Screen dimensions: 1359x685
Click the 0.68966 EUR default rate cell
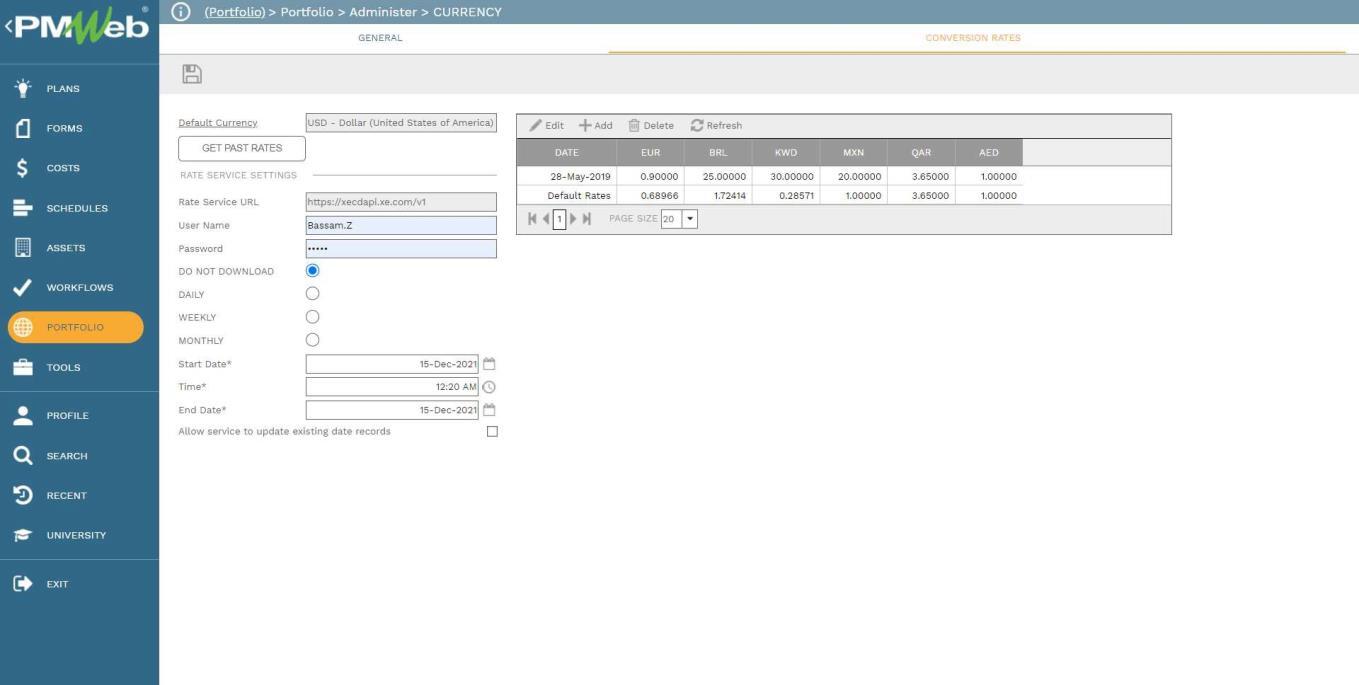pyautogui.click(x=650, y=196)
